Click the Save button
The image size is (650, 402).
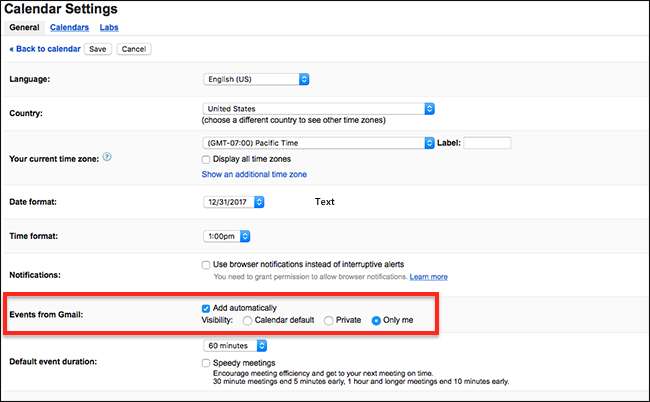click(x=98, y=48)
